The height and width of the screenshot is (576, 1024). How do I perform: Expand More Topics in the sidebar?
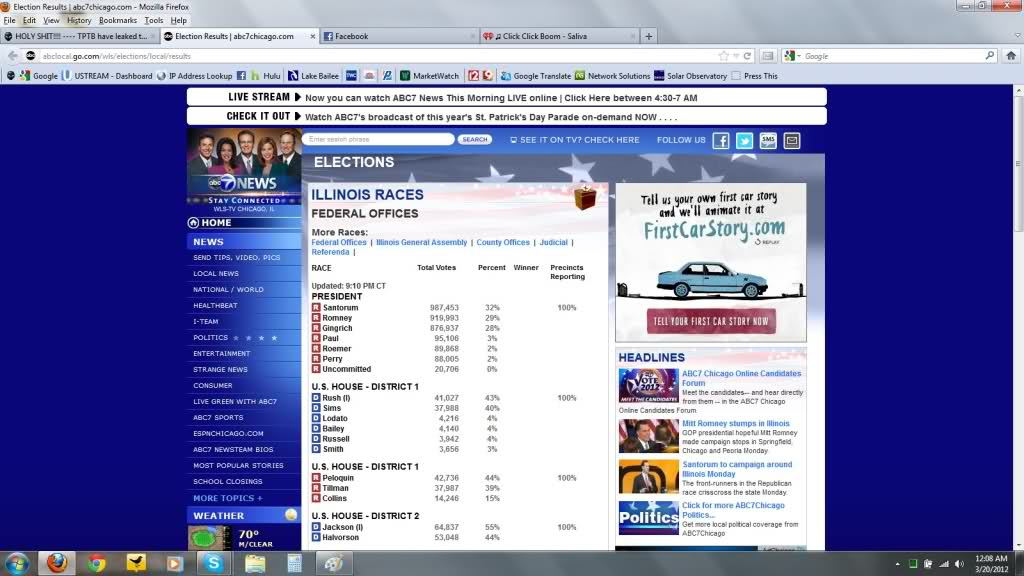(228, 498)
